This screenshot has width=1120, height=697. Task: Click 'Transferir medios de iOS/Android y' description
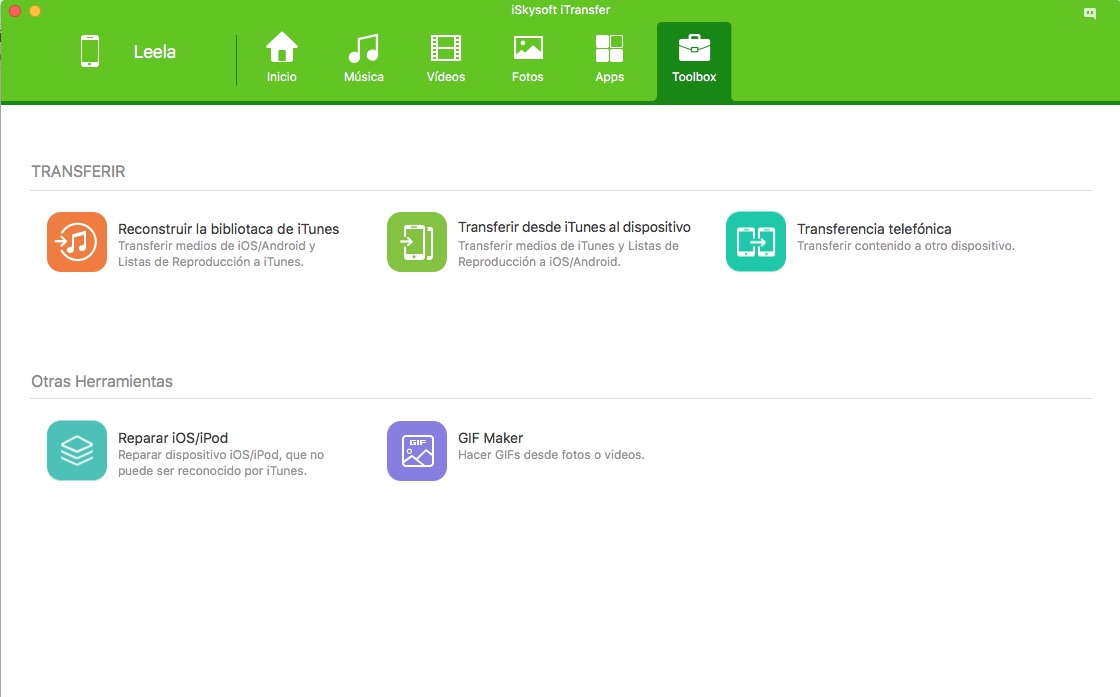[x=216, y=246]
